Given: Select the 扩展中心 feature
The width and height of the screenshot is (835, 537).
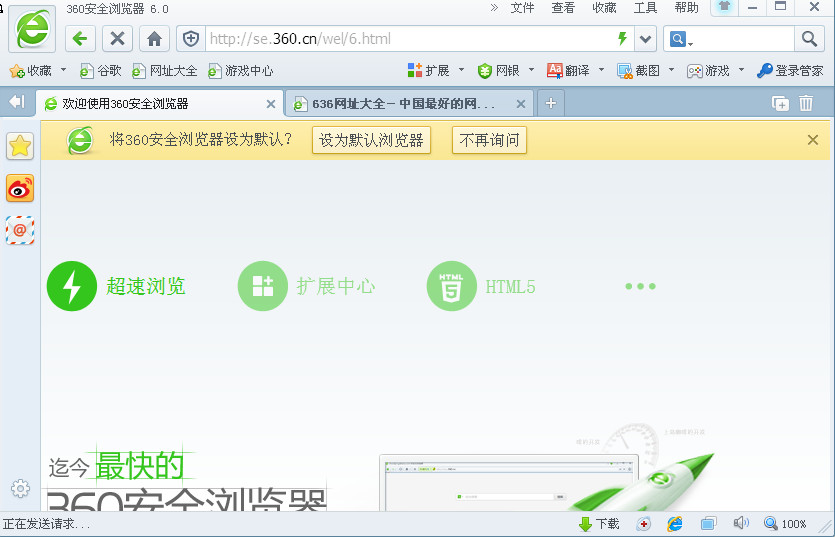Looking at the screenshot, I should click(306, 286).
